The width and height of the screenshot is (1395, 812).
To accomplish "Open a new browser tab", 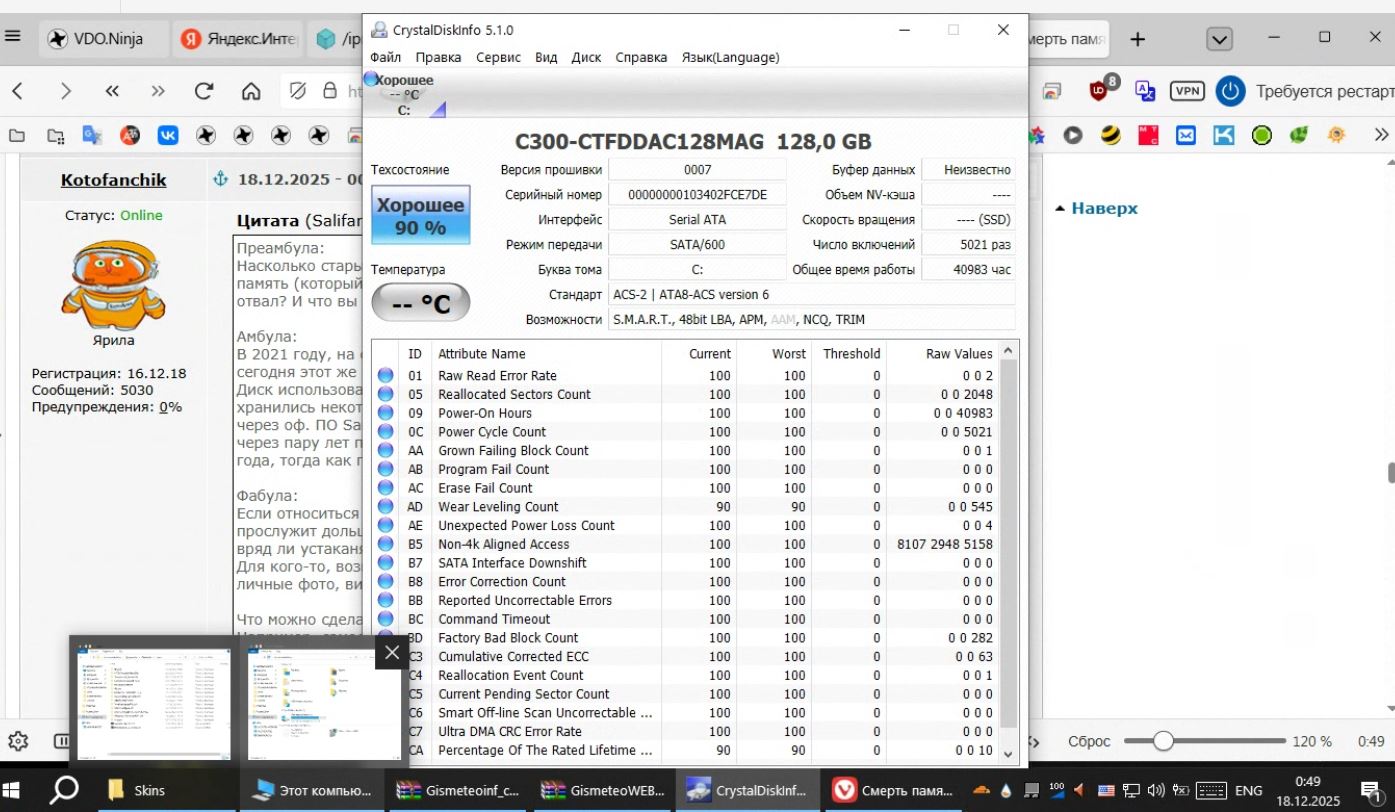I will click(x=1137, y=39).
